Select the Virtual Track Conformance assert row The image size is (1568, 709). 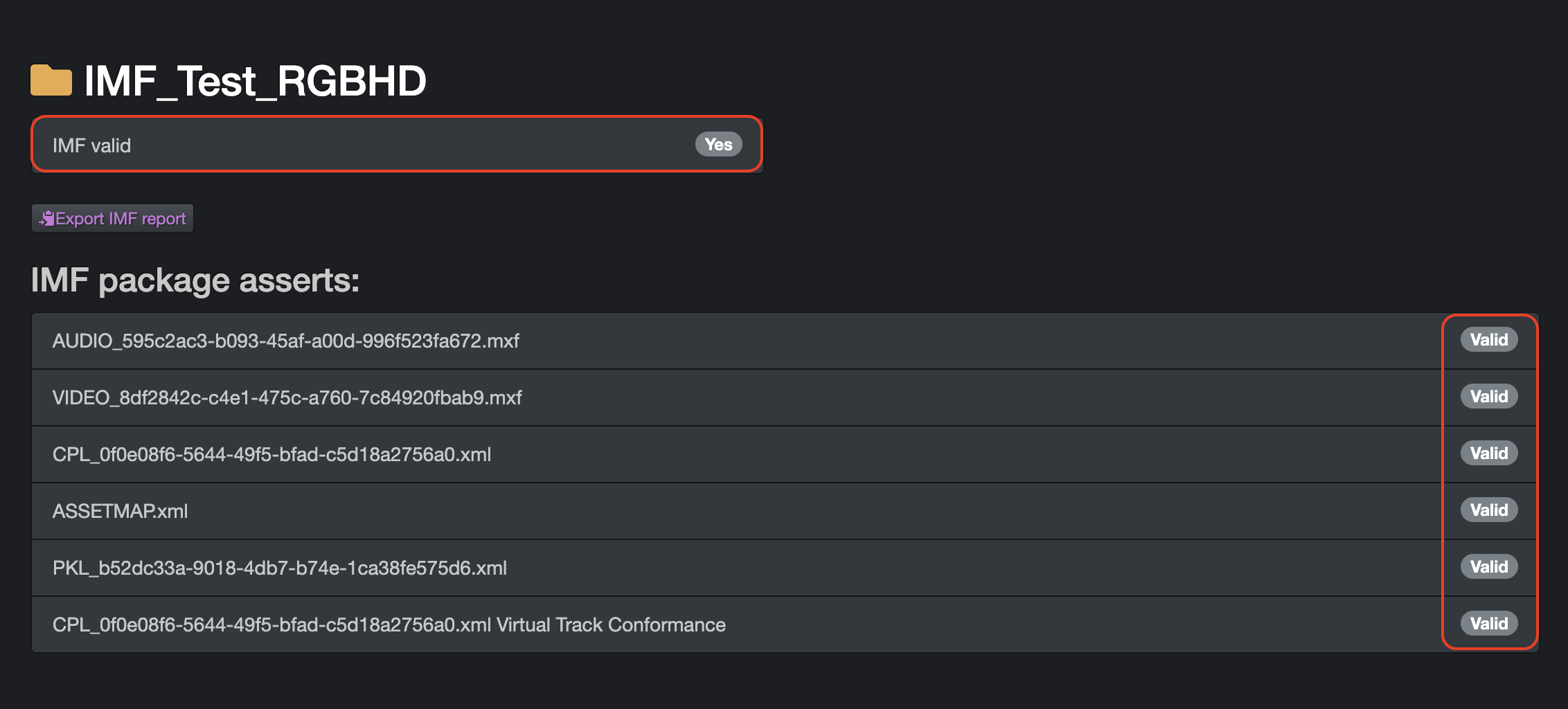point(389,625)
